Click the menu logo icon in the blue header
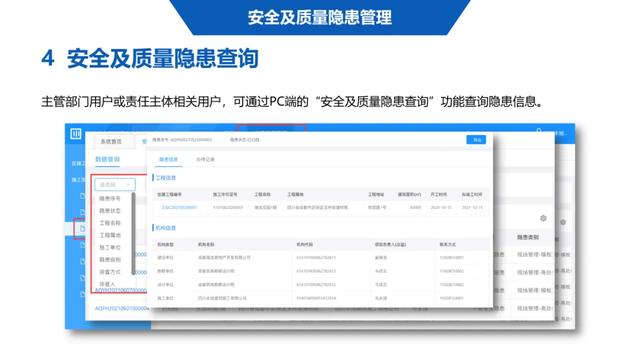This screenshot has width=640, height=360. (76, 133)
